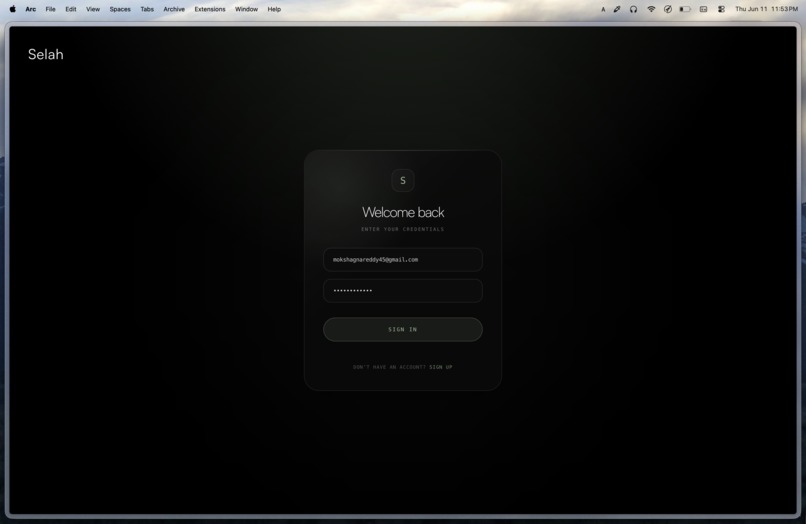
Task: Open the Spaces menu
Action: pos(120,9)
